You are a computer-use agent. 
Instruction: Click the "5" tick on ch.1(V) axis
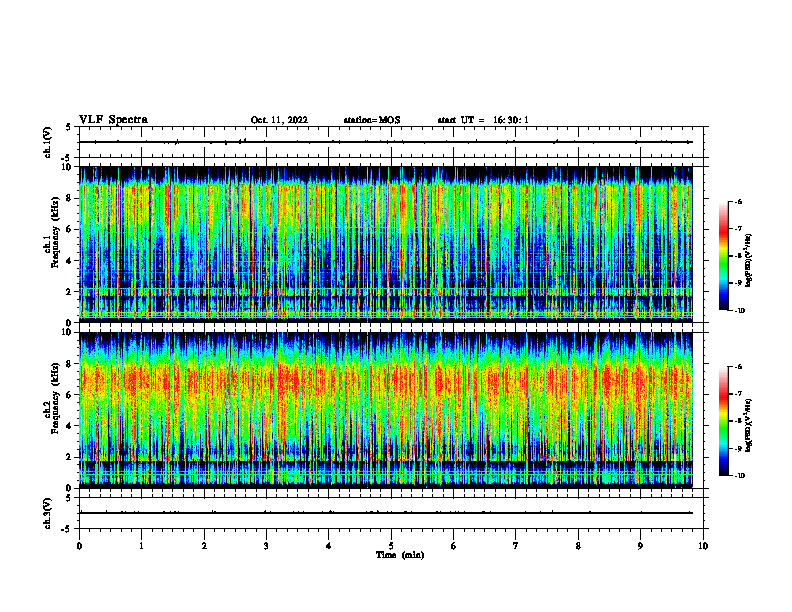68,128
